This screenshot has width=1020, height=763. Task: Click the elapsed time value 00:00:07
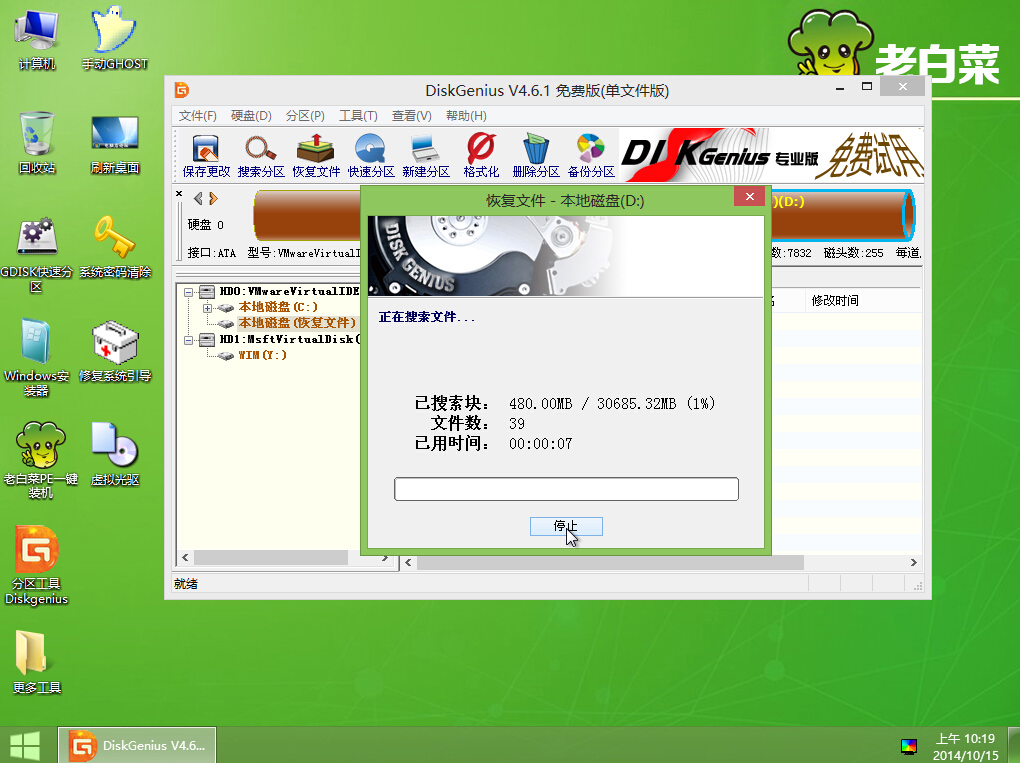pyautogui.click(x=541, y=444)
